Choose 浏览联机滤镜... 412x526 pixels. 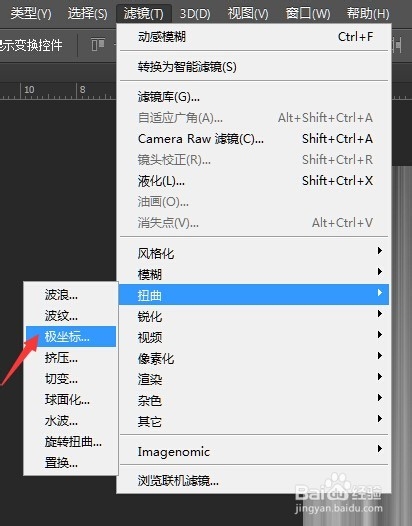pyautogui.click(x=254, y=480)
